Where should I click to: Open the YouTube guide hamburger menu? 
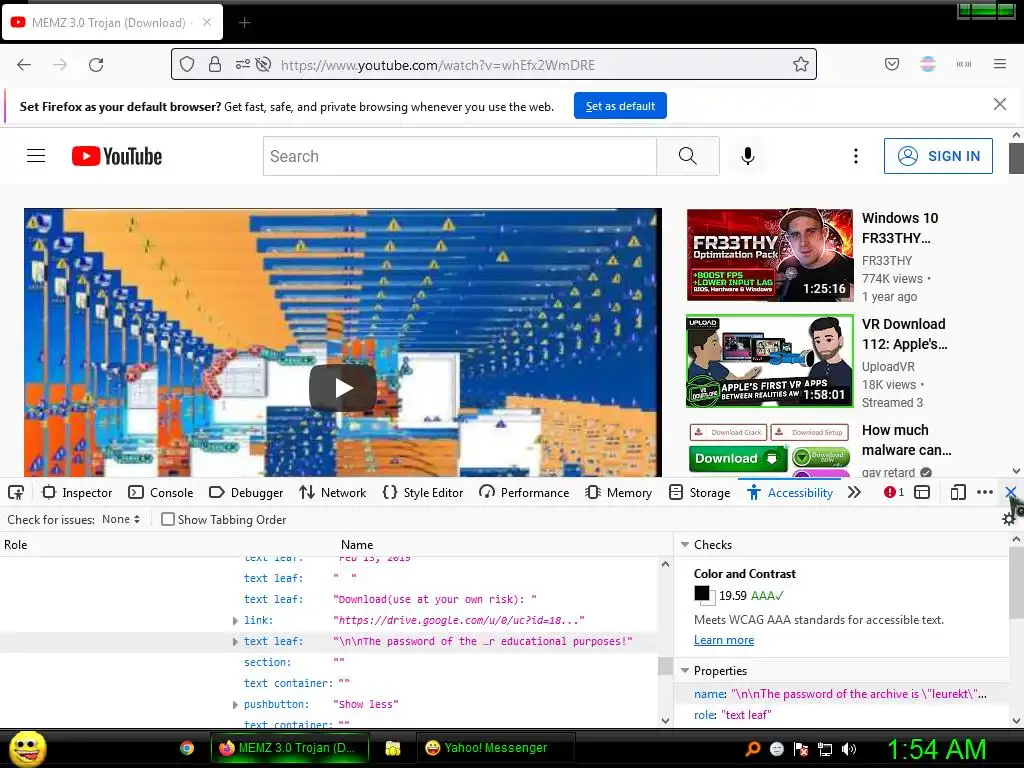coord(36,155)
